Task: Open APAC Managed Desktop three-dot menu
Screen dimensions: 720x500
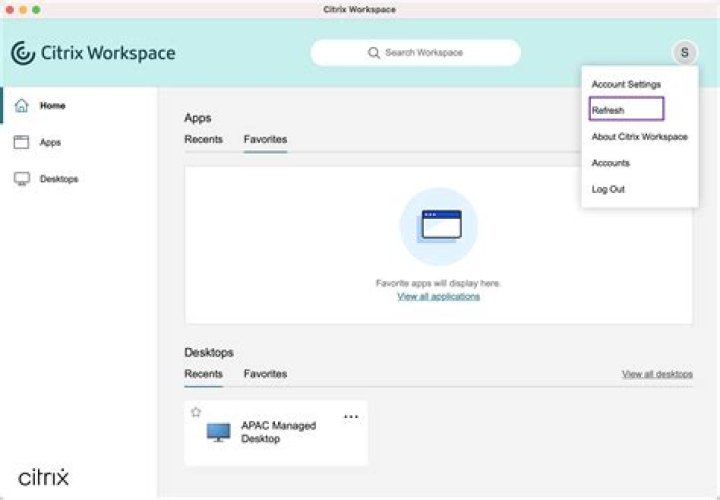Action: [351, 416]
